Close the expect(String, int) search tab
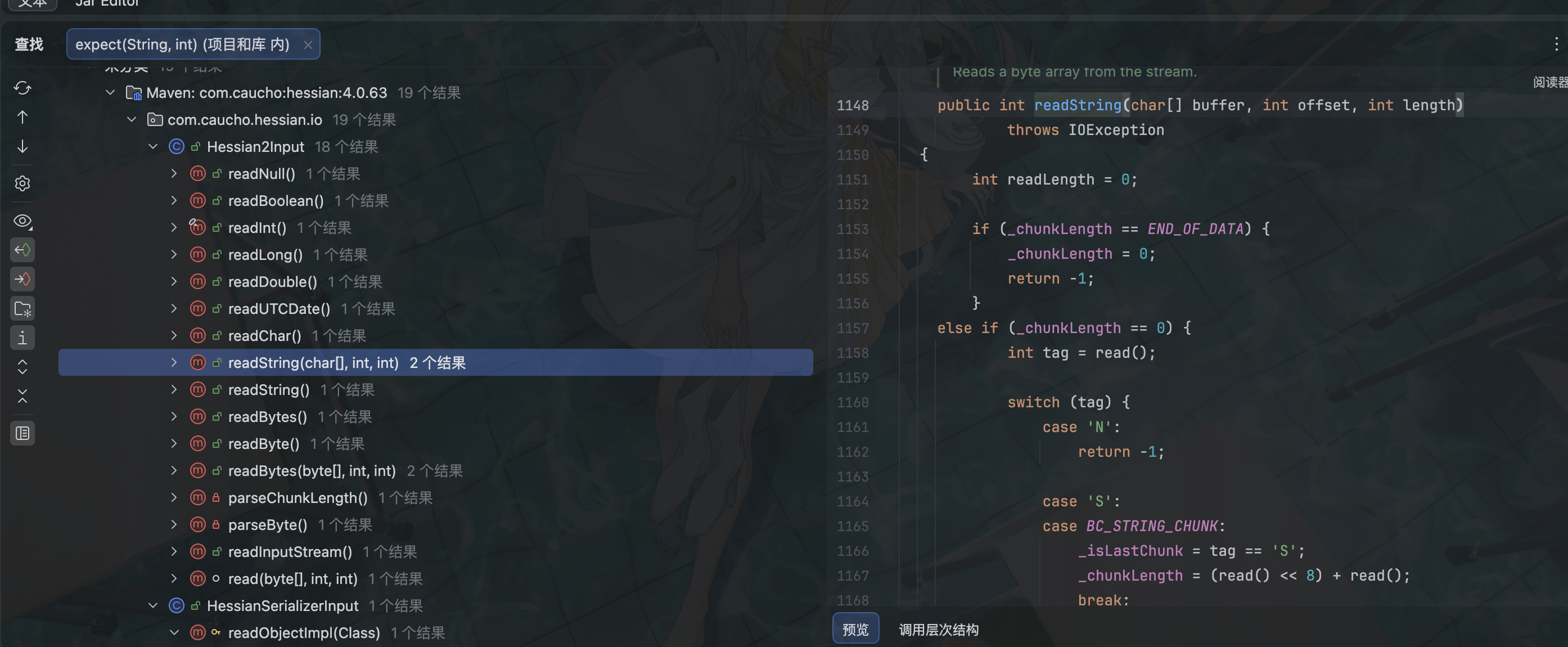This screenshot has width=1568, height=647. [x=308, y=44]
